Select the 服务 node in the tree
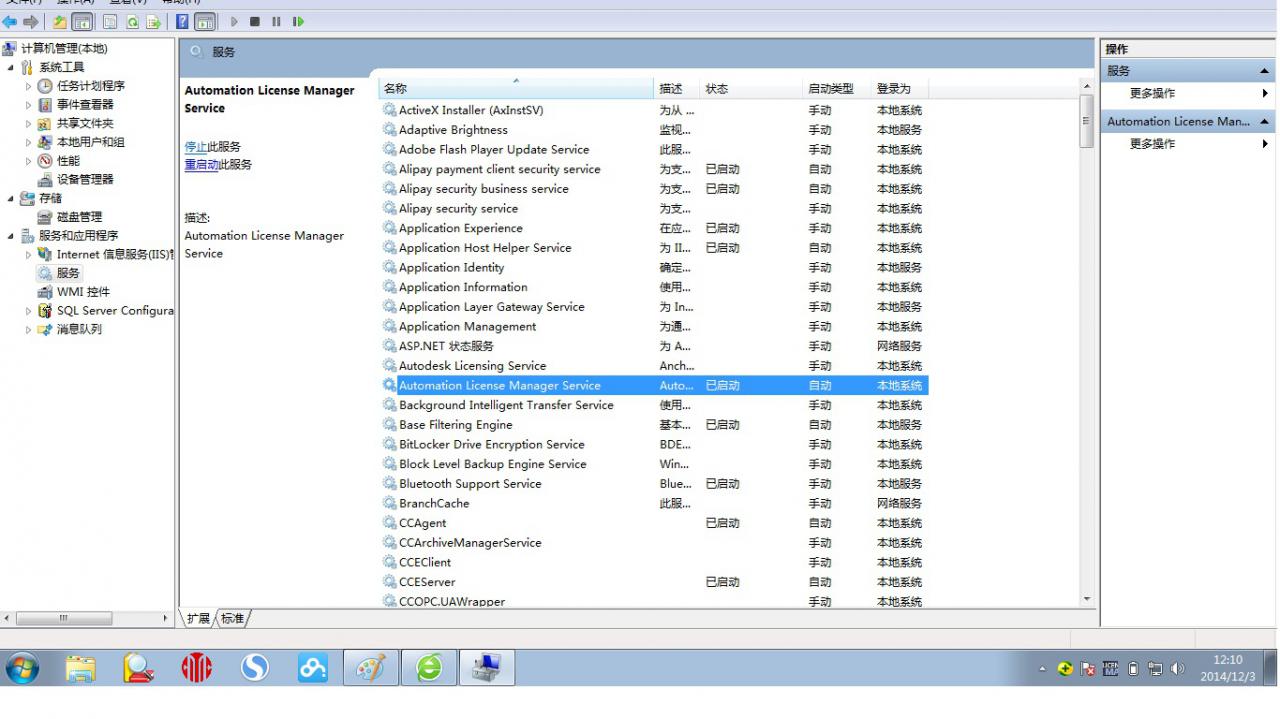The width and height of the screenshot is (1280, 719). pos(68,273)
